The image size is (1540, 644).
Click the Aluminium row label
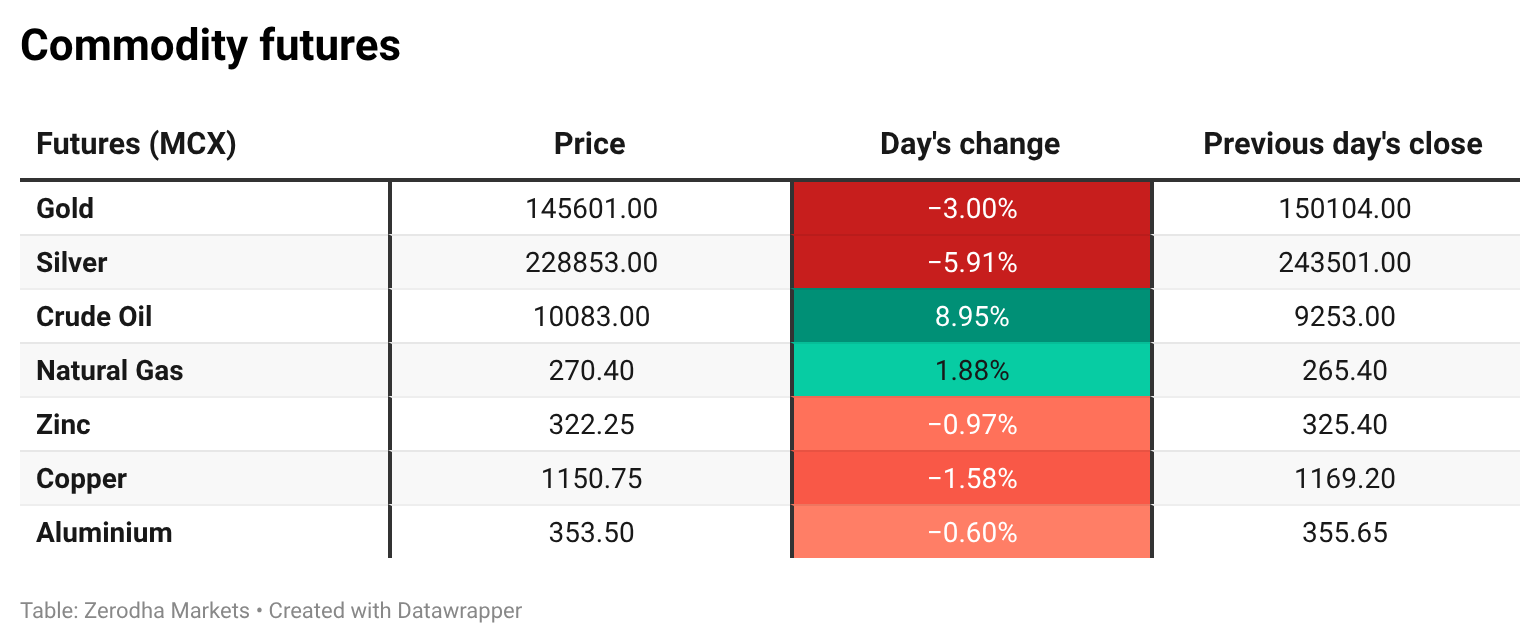pos(104,533)
